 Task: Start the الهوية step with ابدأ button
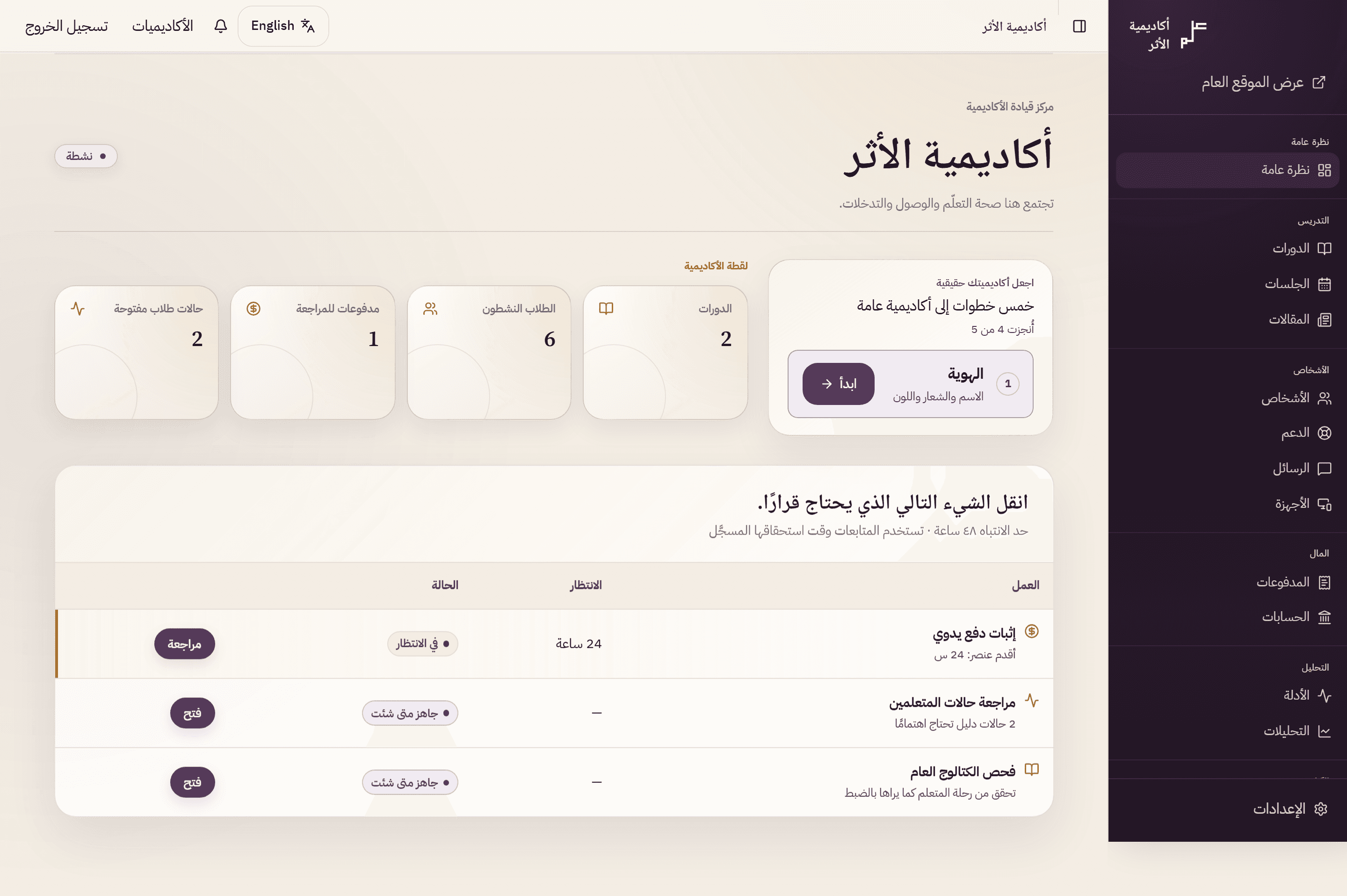point(838,384)
